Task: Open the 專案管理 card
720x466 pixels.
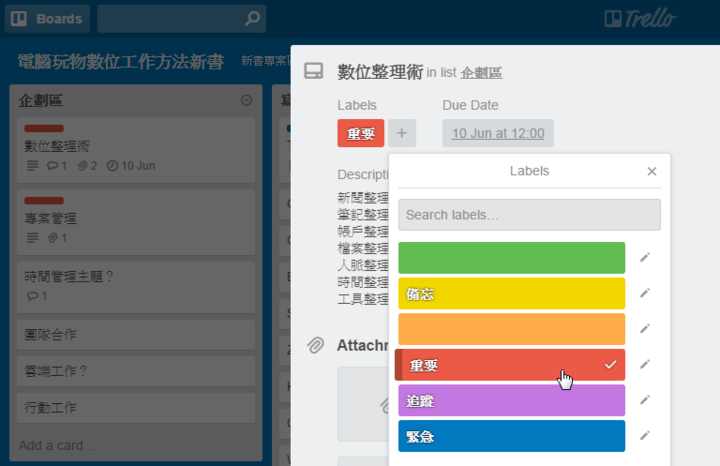Action: [136, 218]
